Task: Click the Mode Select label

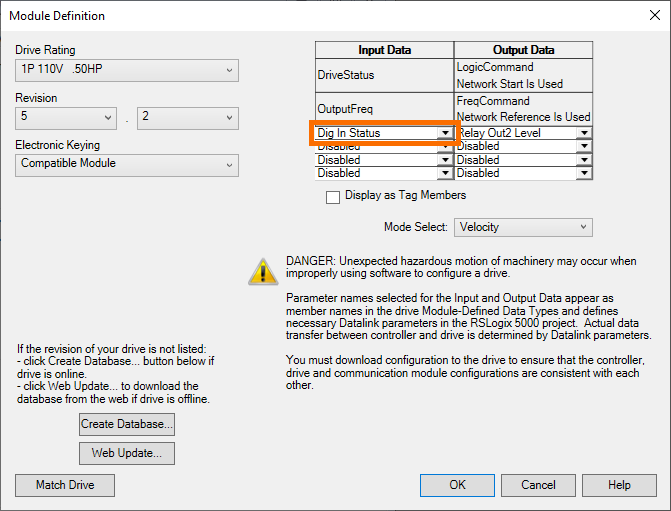Action: (416, 227)
